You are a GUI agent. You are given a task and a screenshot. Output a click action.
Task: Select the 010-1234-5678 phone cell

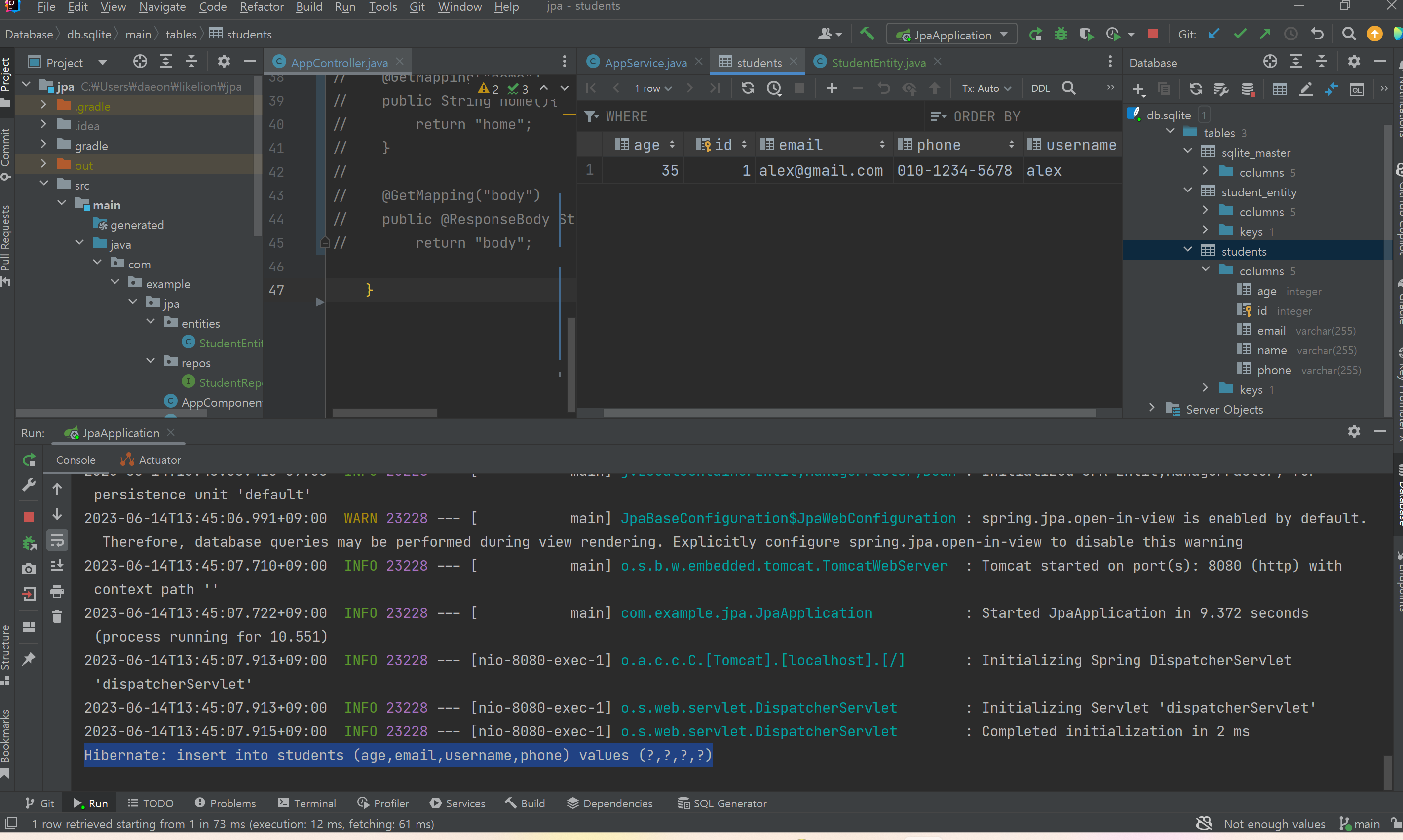pos(957,170)
